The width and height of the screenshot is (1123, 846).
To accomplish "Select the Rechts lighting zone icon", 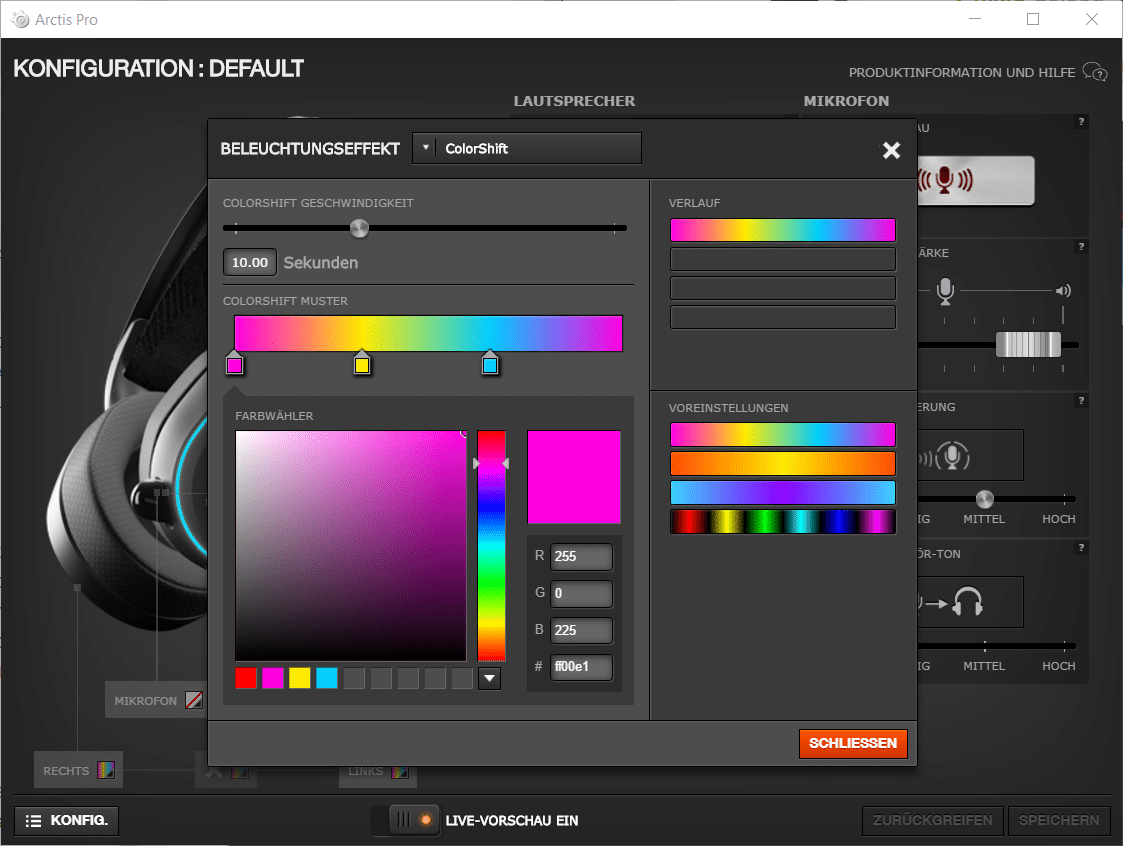I will (106, 771).
